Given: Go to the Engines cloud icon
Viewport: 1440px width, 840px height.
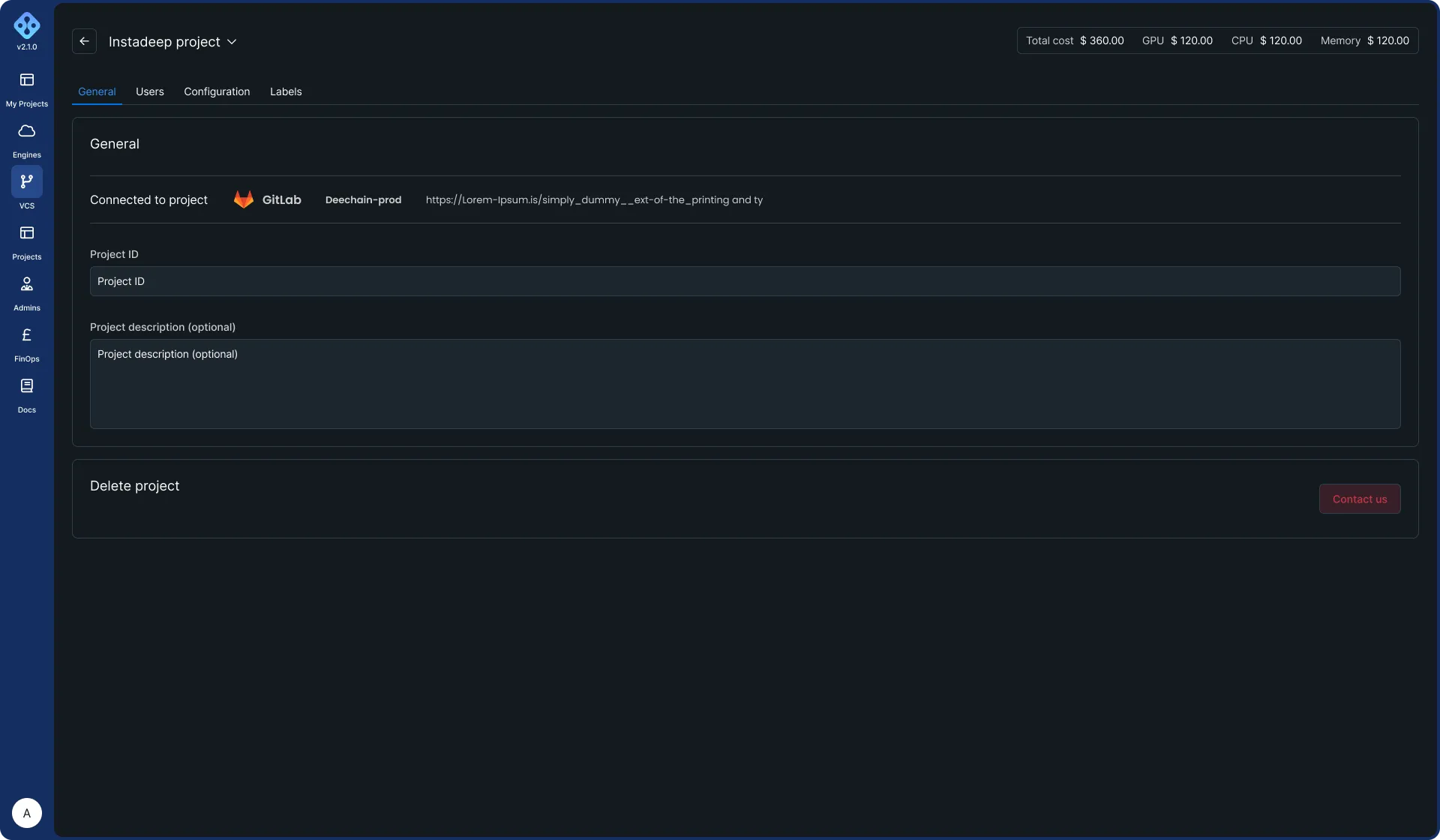Looking at the screenshot, I should tap(27, 131).
